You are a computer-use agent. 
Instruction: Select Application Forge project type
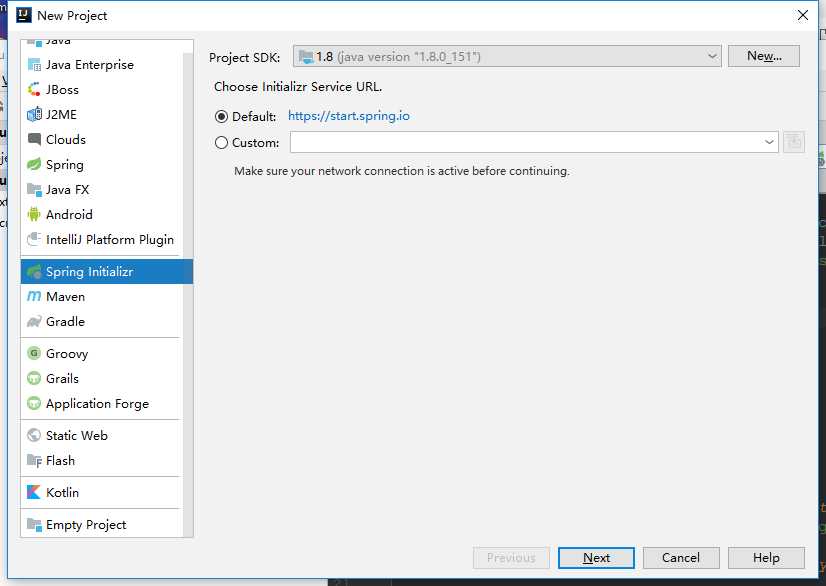102,404
